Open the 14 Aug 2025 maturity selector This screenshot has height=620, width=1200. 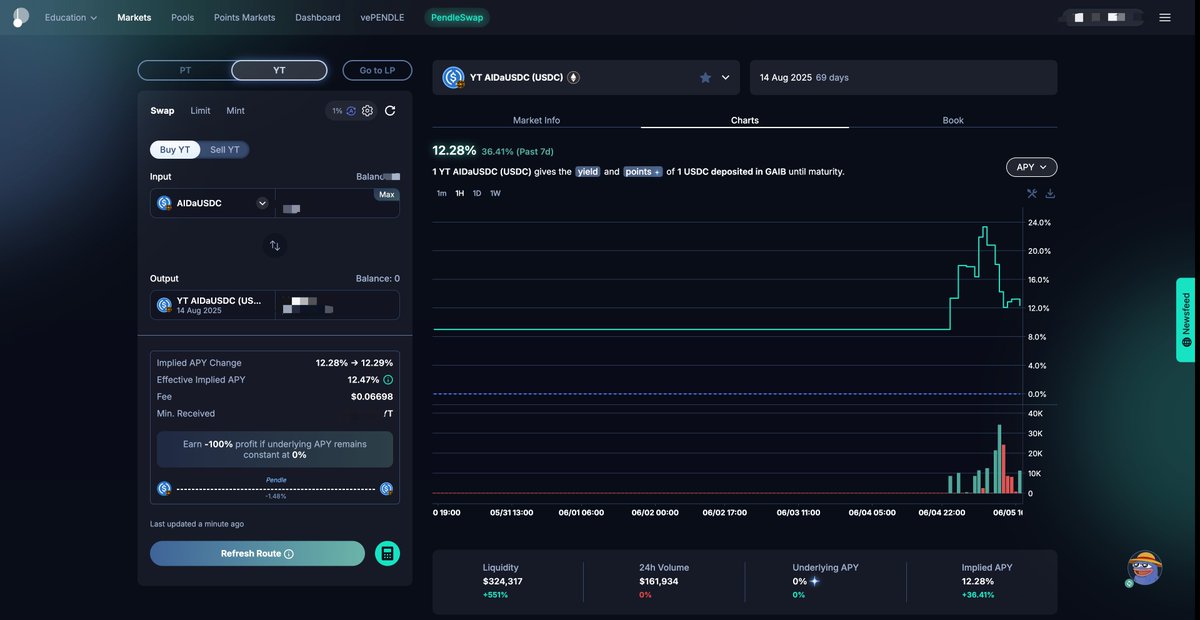click(x=903, y=78)
